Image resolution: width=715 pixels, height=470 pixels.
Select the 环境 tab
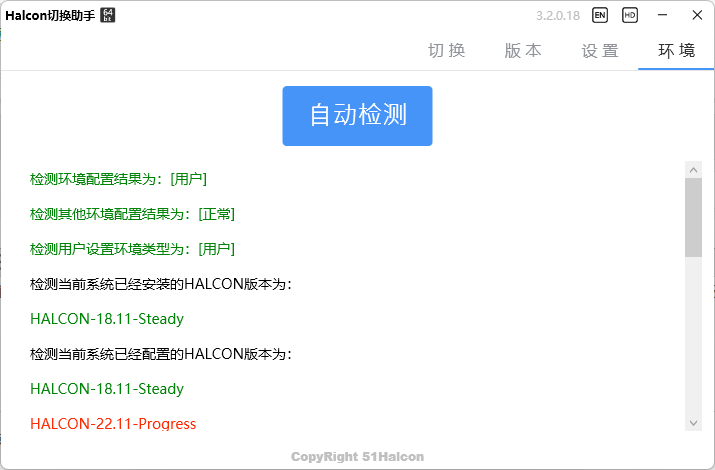[677, 50]
